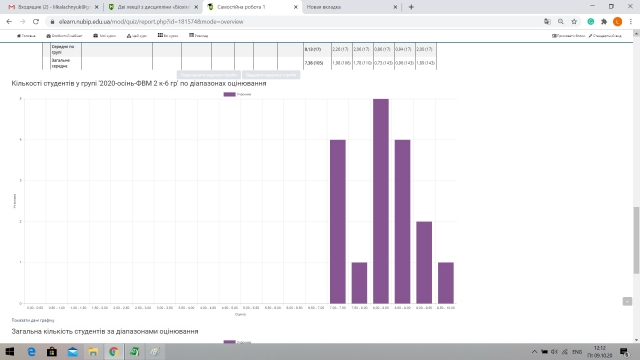Open the Extensions puzzle icon
The width and height of the screenshot is (640, 360).
click(604, 22)
